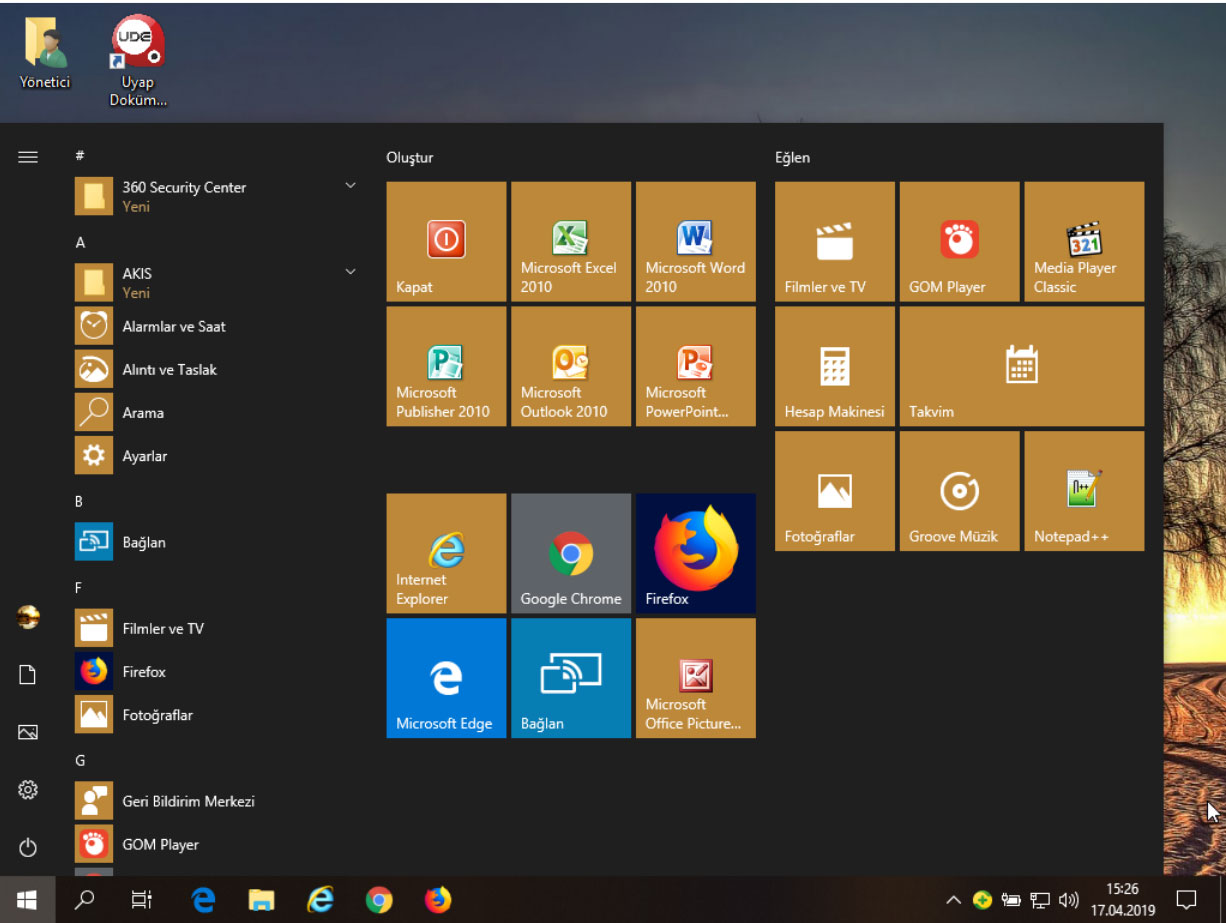The height and width of the screenshot is (923, 1226).
Task: Open Pictures icon in Start rail
Action: point(28,732)
